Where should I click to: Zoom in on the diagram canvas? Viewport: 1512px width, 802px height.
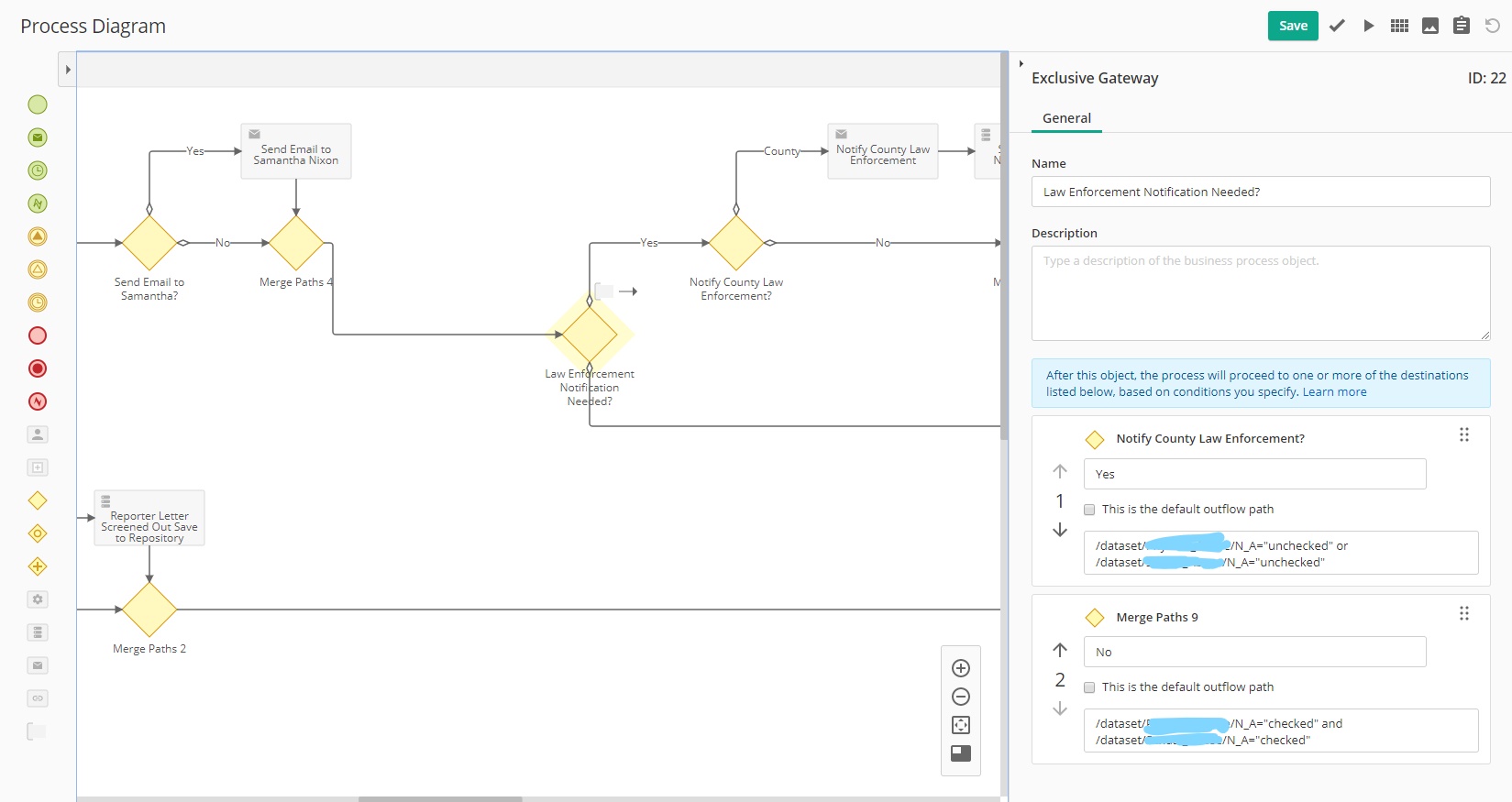point(961,668)
